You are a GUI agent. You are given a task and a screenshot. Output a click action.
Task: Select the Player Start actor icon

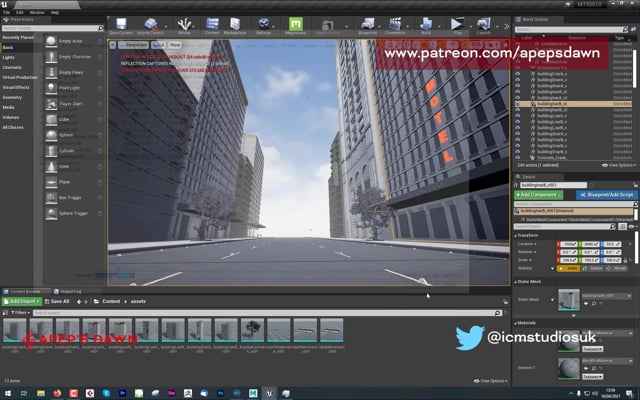point(51,104)
